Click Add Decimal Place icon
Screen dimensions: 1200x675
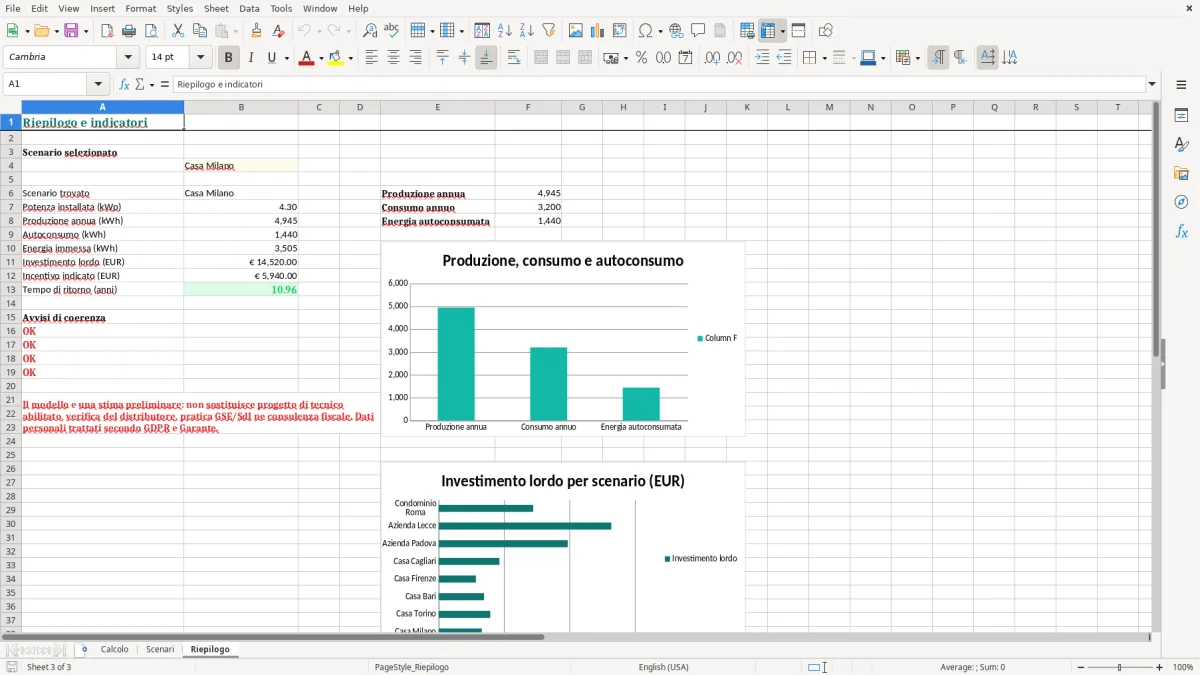coord(712,58)
